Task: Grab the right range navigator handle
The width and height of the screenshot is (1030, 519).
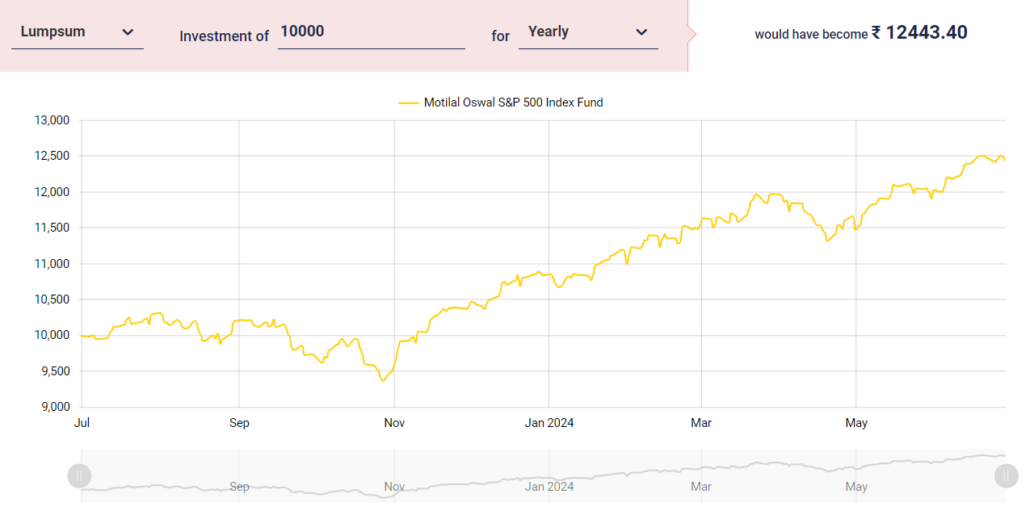Action: coord(1005,476)
